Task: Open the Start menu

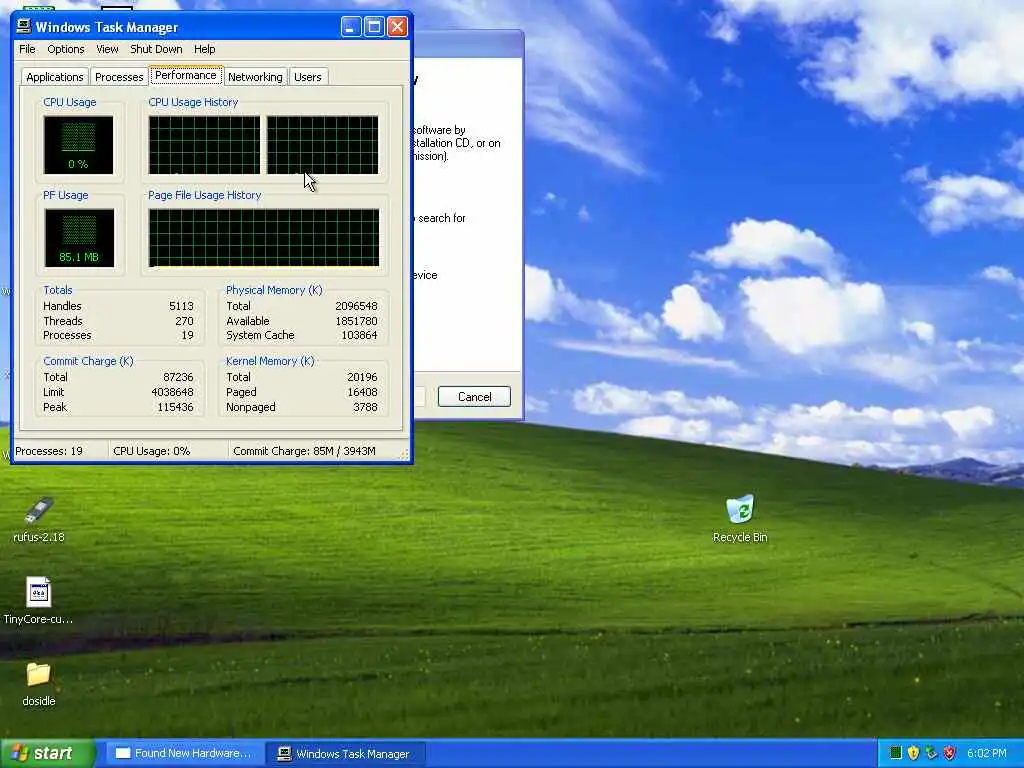Action: tap(47, 753)
